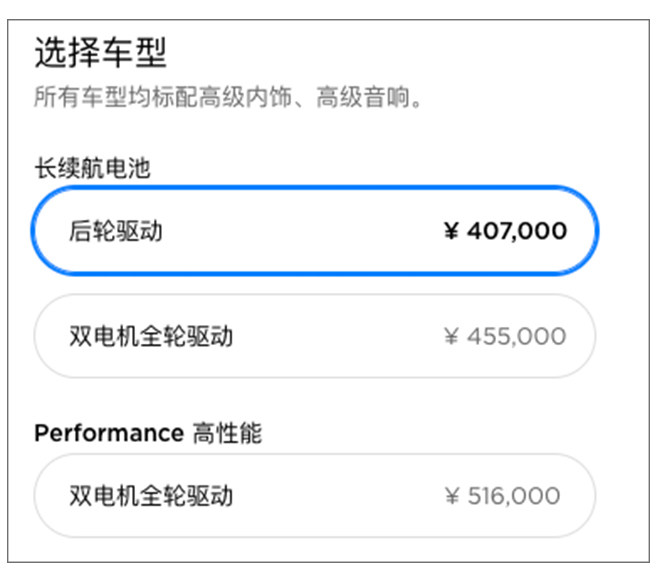Click the ¥407,000 price text
The image size is (666, 586).
[506, 232]
